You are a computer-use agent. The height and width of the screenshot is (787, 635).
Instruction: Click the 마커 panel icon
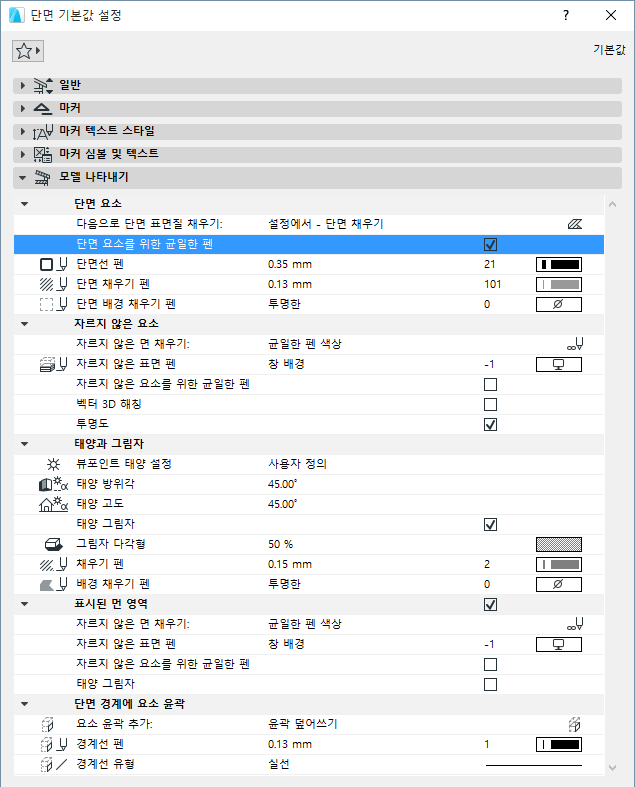[x=43, y=108]
